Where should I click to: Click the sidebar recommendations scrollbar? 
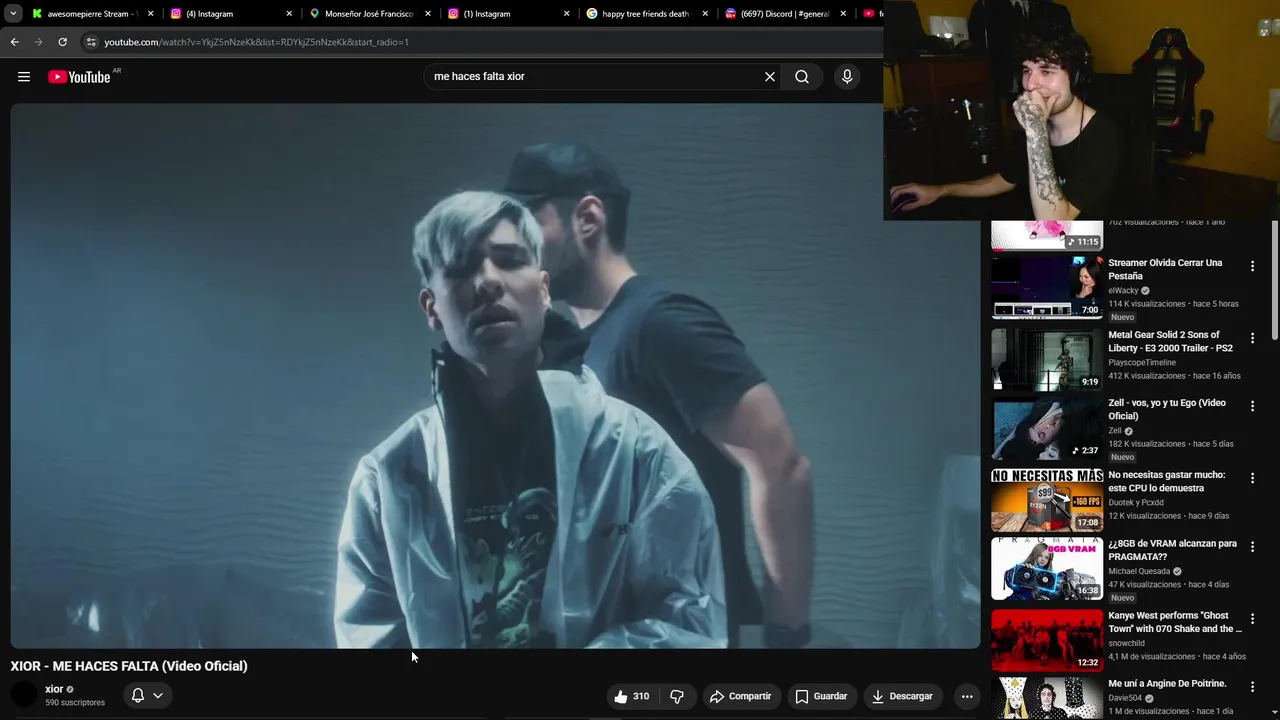tap(1274, 280)
